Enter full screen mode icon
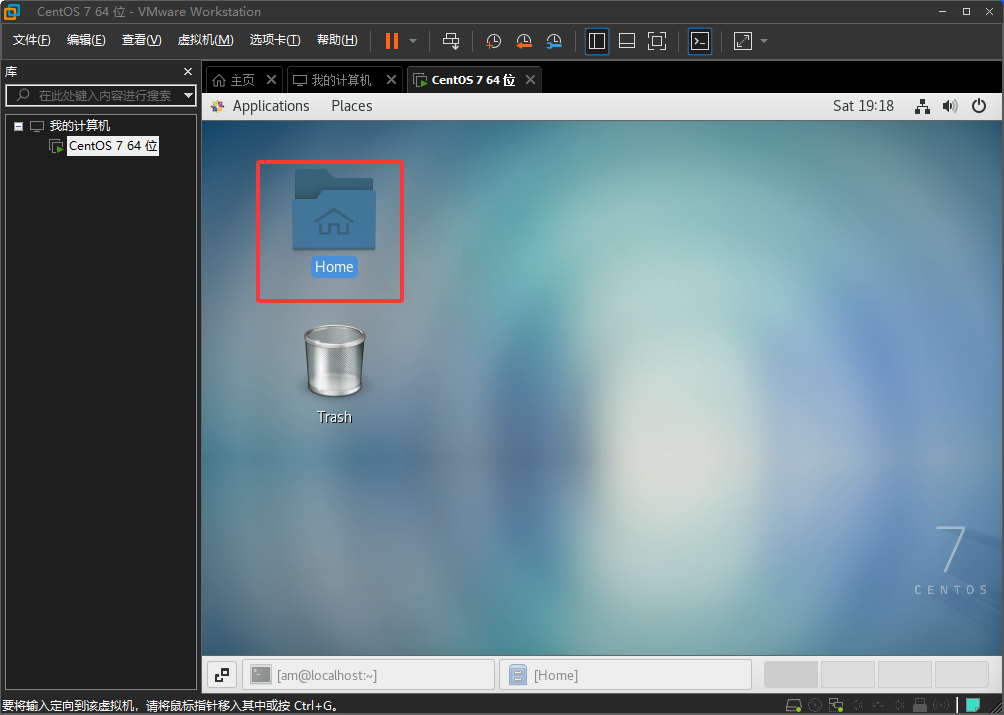Viewport: 1004px width, 715px height. point(657,41)
